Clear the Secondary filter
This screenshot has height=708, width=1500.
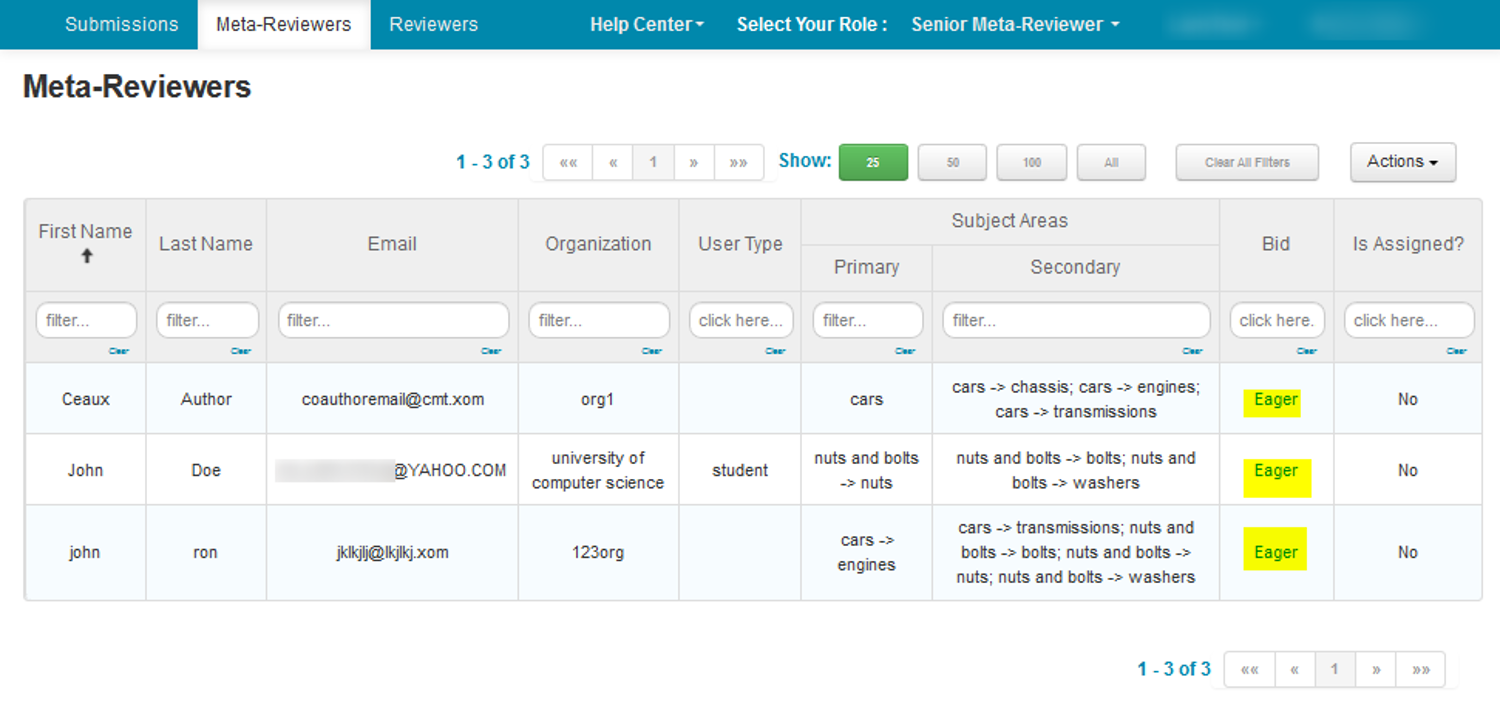point(1193,351)
